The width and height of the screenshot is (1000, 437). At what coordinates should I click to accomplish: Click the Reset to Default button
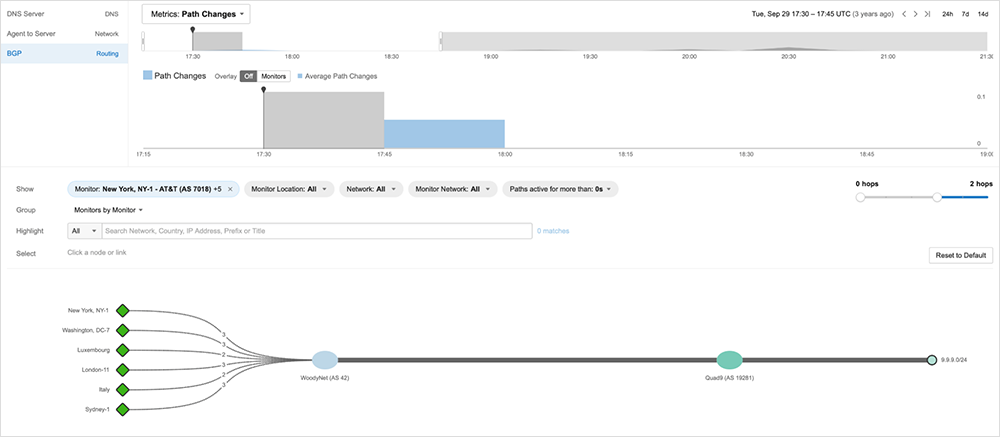click(959, 256)
